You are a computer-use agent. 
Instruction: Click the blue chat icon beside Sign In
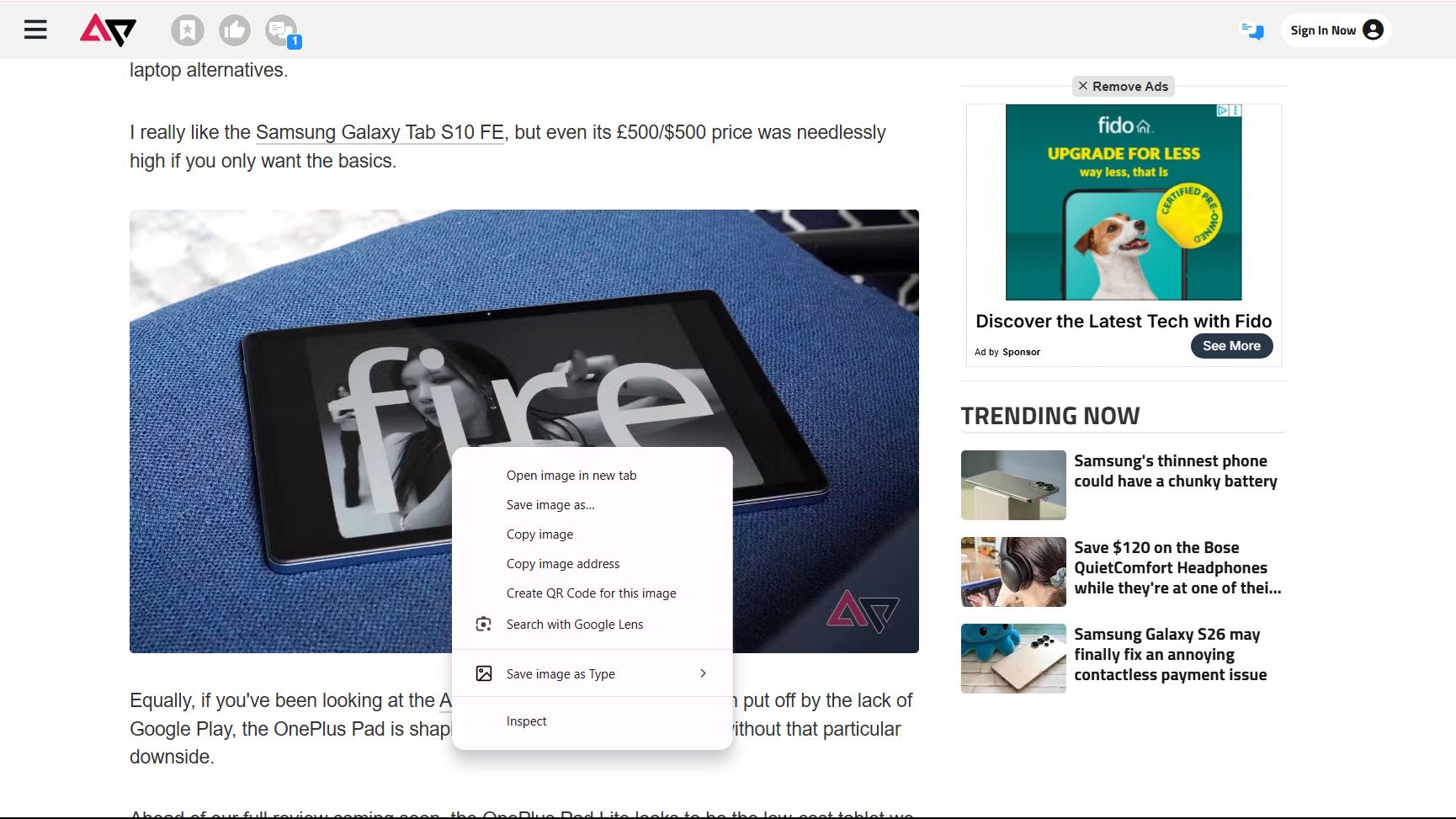[1252, 29]
